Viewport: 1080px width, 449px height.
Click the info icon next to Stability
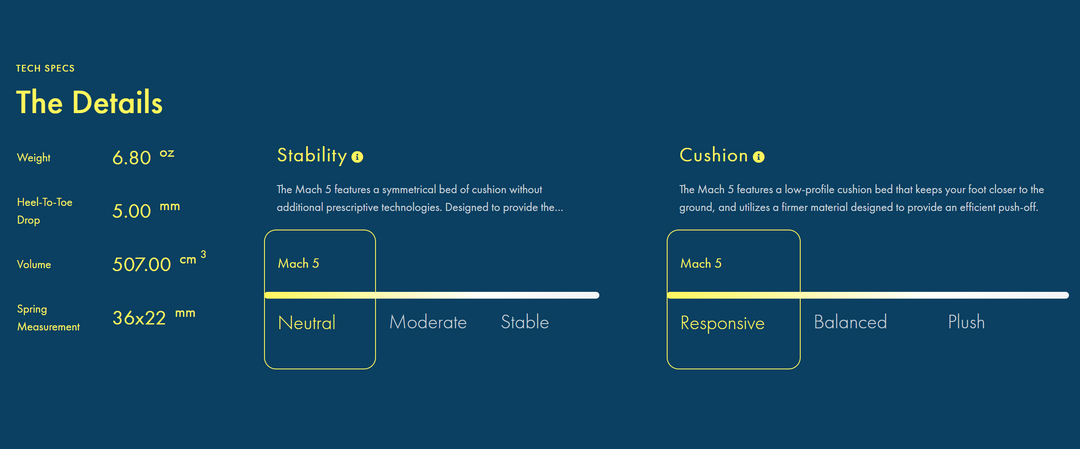click(x=358, y=157)
